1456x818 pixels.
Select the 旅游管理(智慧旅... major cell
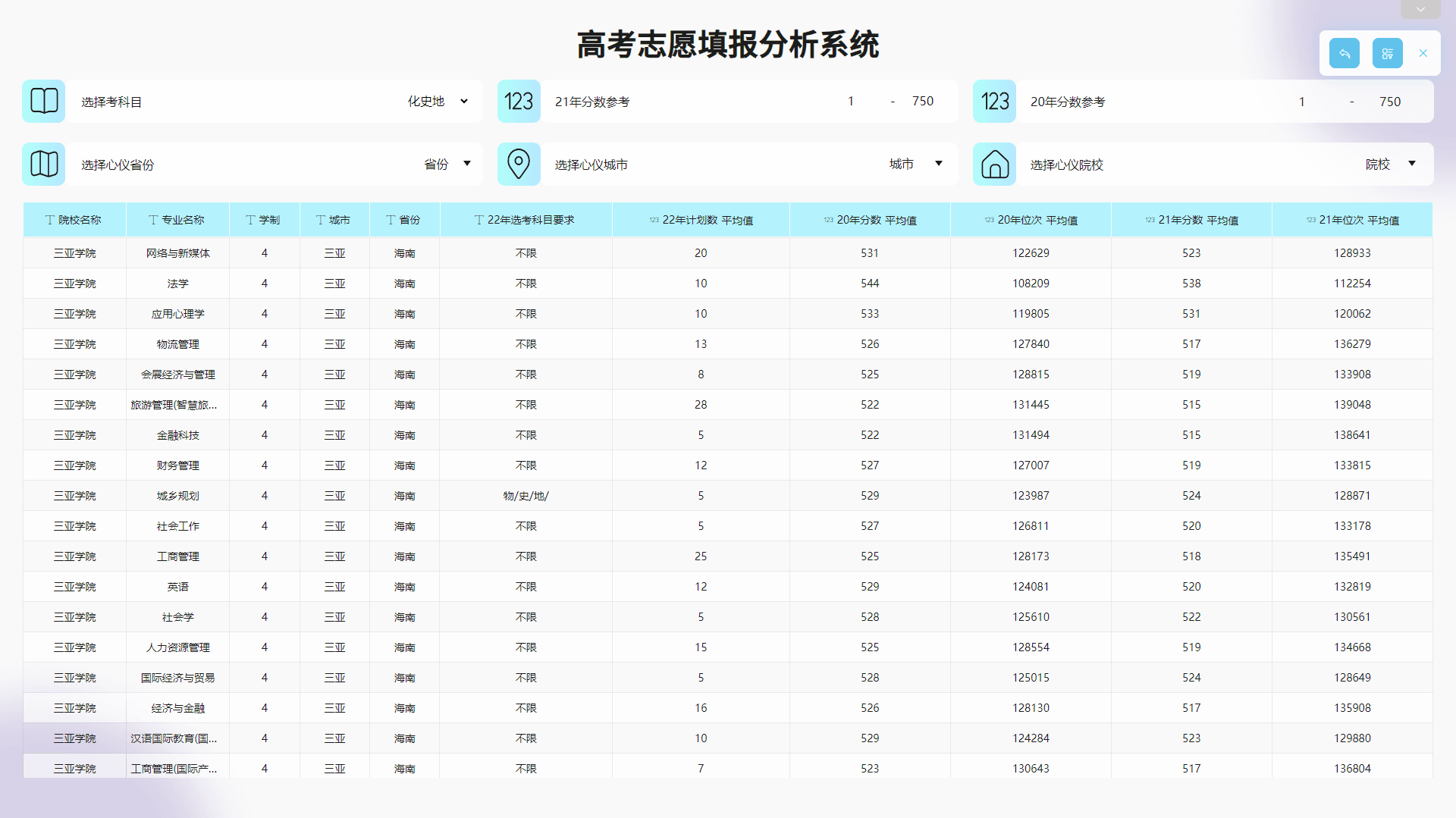click(x=177, y=405)
